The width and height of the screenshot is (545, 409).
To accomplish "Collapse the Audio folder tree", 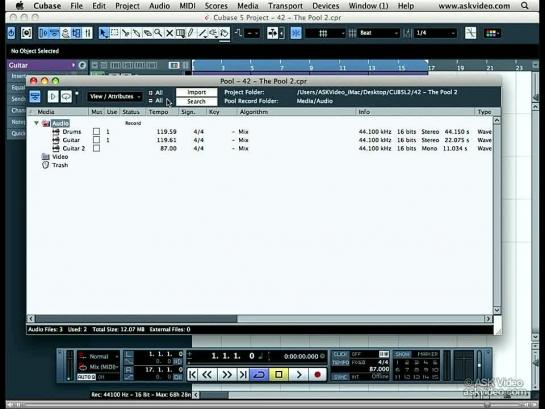I will tap(36, 123).
